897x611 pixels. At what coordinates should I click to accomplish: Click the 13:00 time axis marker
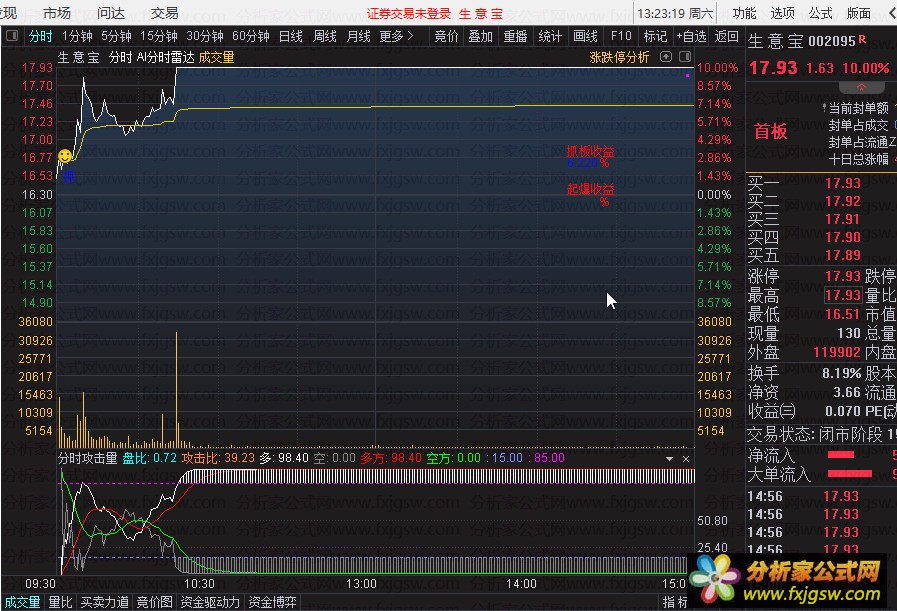pos(362,584)
